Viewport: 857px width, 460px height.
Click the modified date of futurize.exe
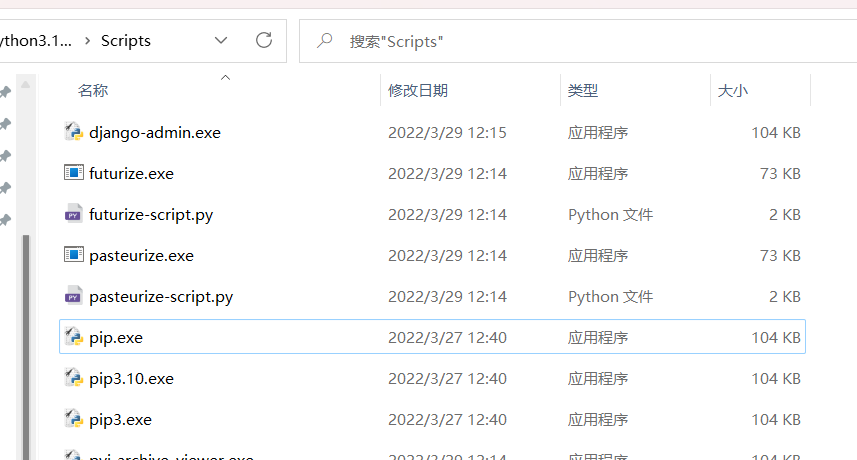click(447, 174)
